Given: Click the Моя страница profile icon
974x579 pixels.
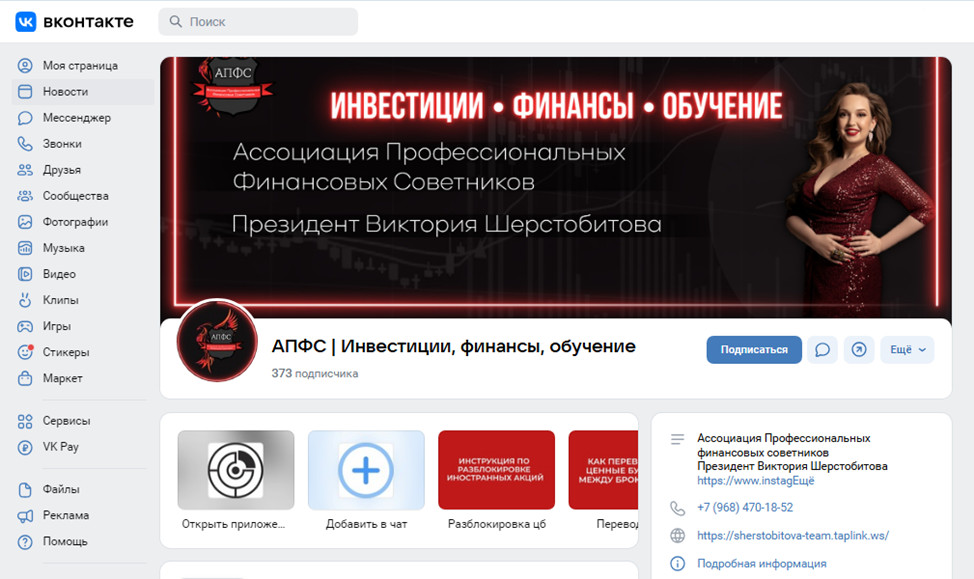Looking at the screenshot, I should [x=25, y=65].
